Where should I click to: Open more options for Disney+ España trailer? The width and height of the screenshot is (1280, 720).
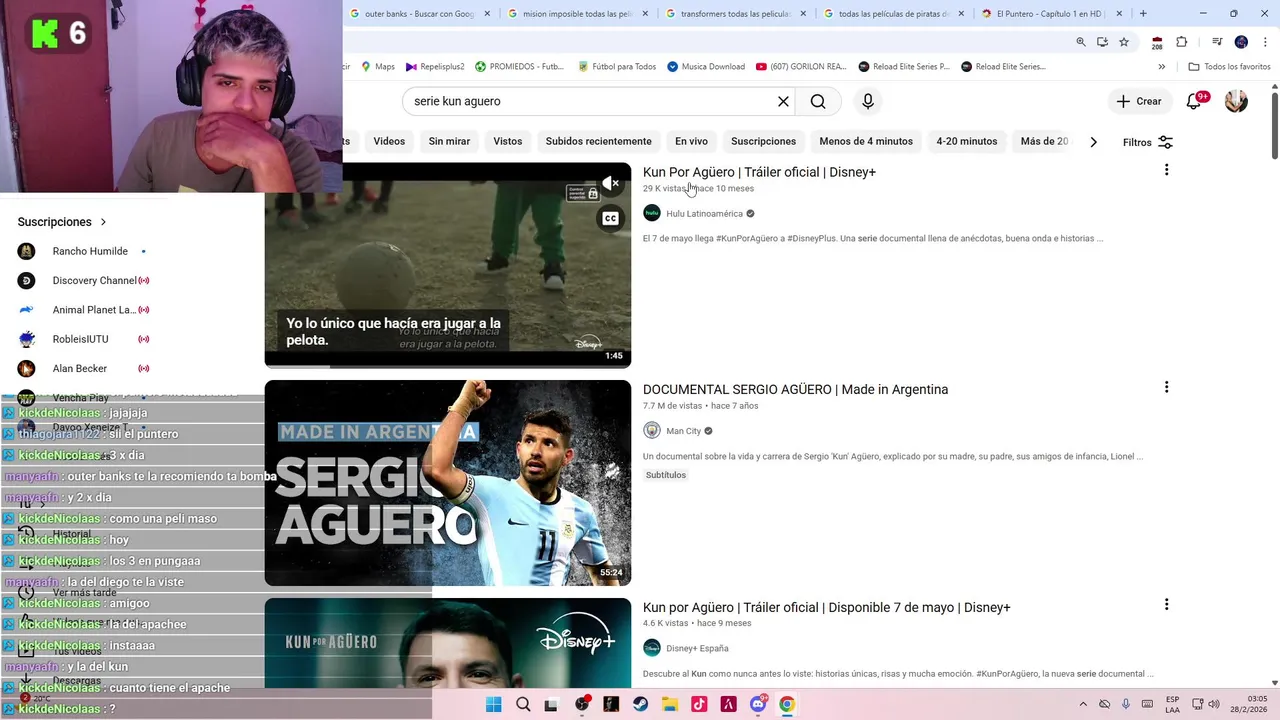[x=1166, y=604]
